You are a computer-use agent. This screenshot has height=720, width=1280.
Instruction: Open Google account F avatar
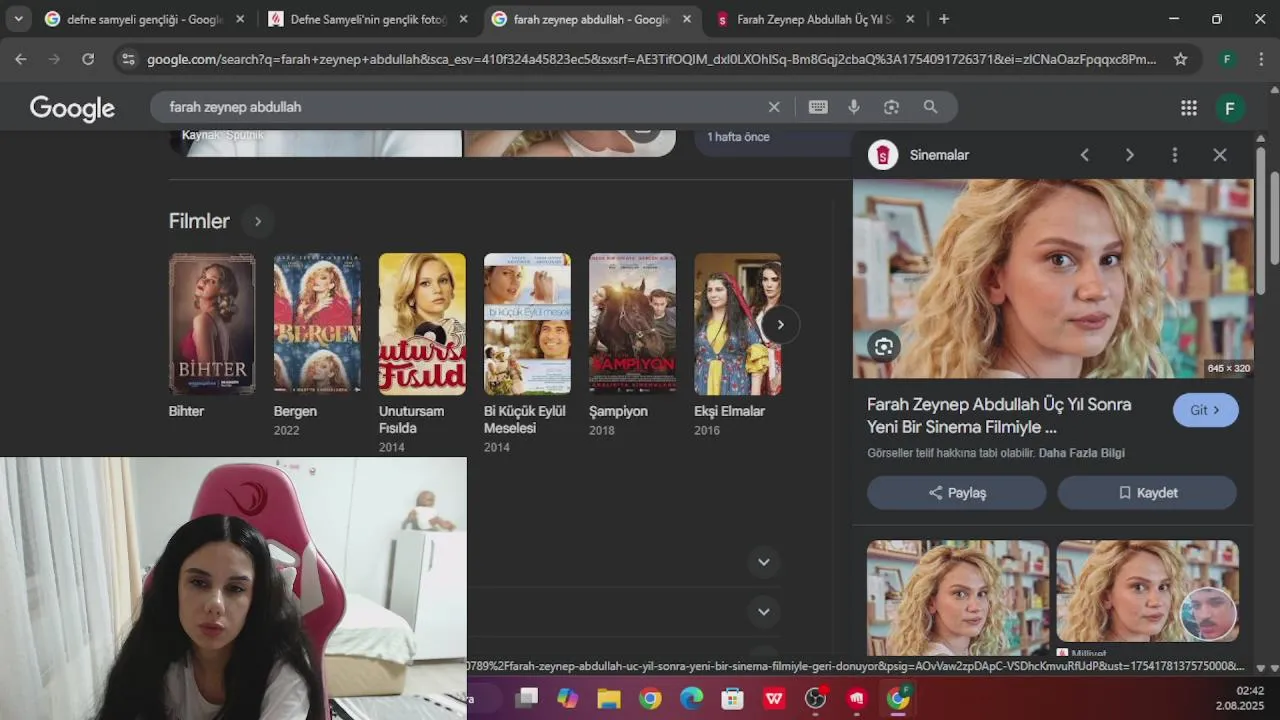point(1230,108)
